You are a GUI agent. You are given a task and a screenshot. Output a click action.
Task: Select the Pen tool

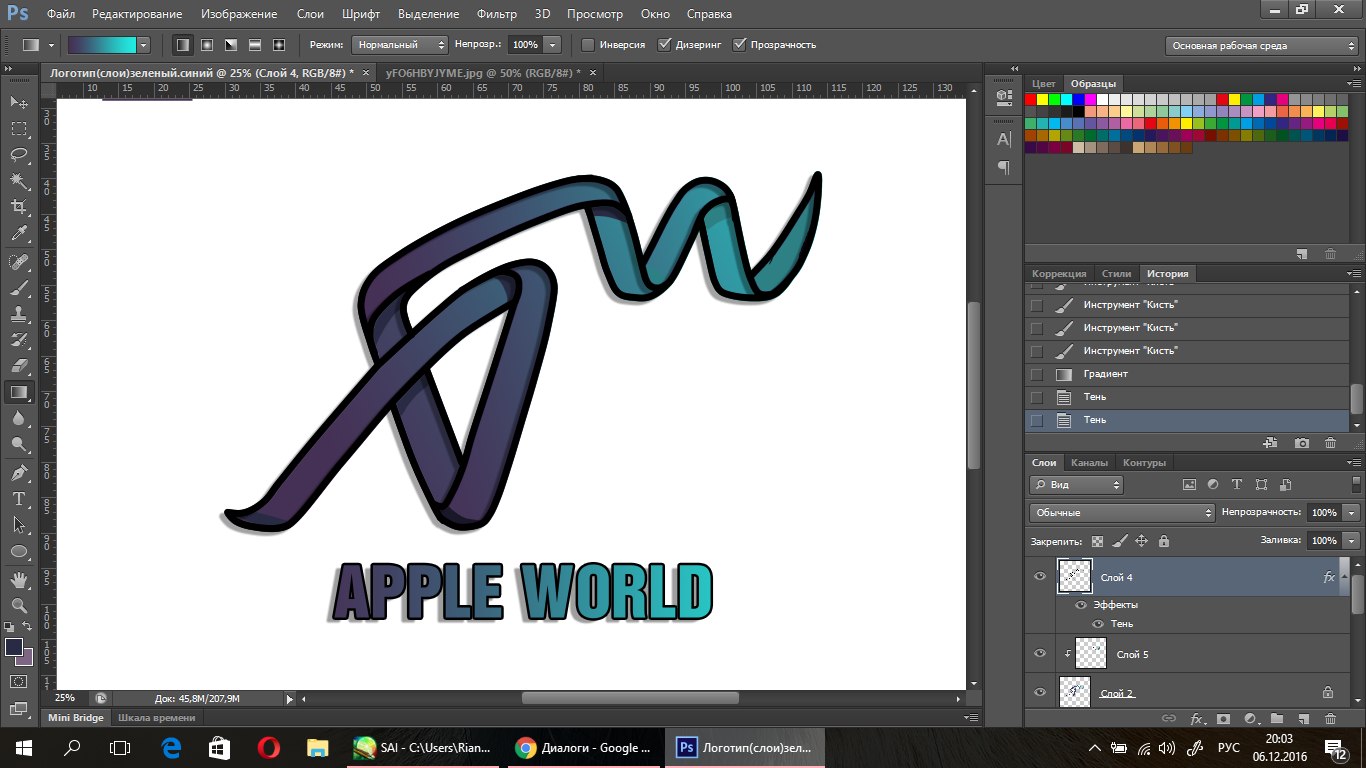coord(19,473)
